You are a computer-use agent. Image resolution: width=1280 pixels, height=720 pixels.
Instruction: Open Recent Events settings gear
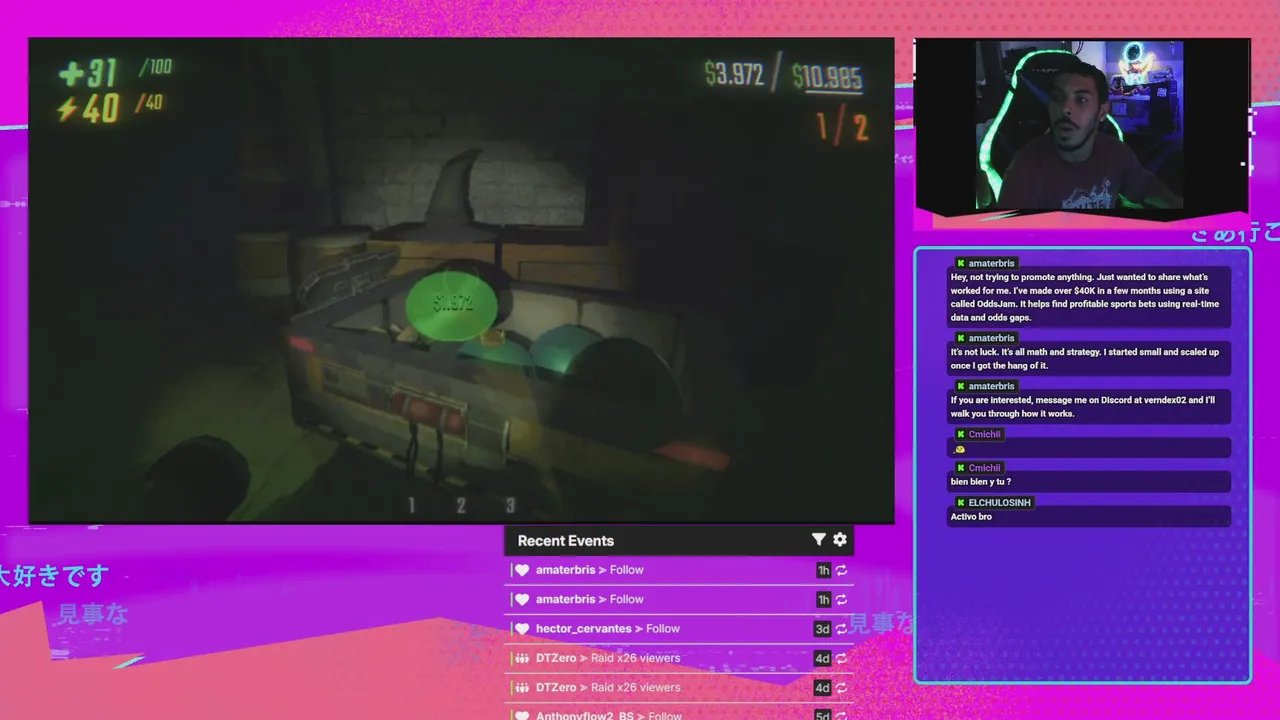840,540
